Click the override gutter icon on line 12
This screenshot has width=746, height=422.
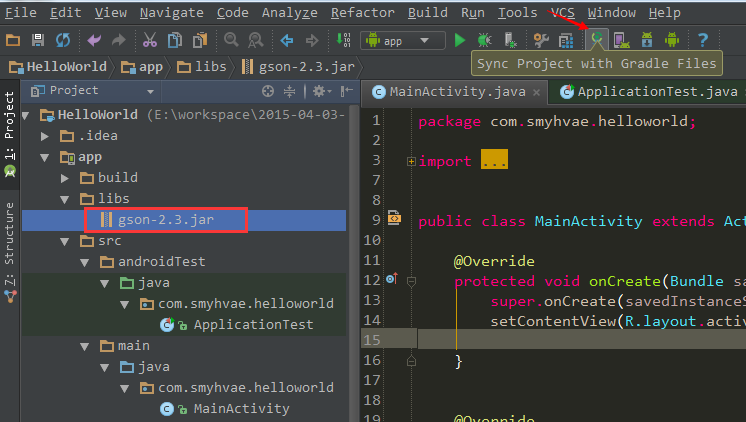[392, 278]
